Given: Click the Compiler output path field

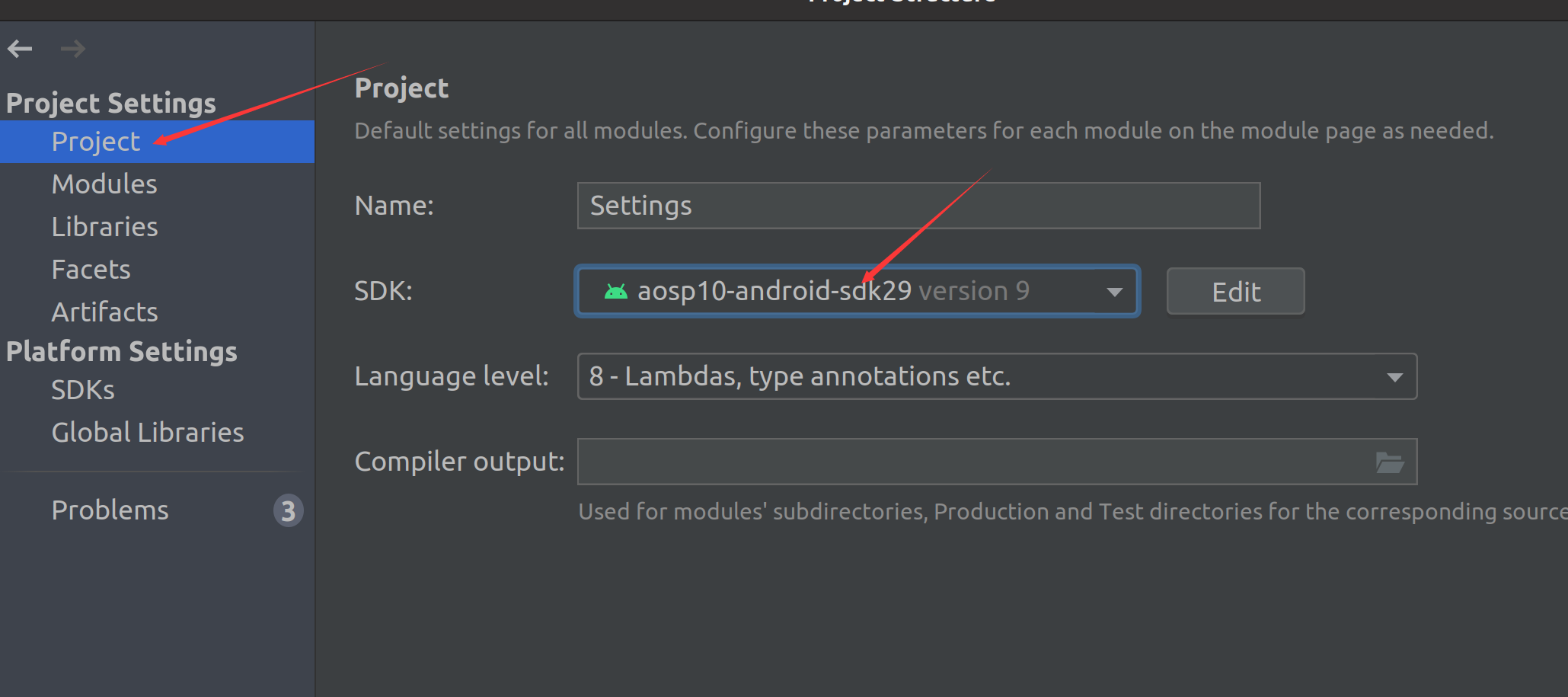Looking at the screenshot, I should point(975,462).
